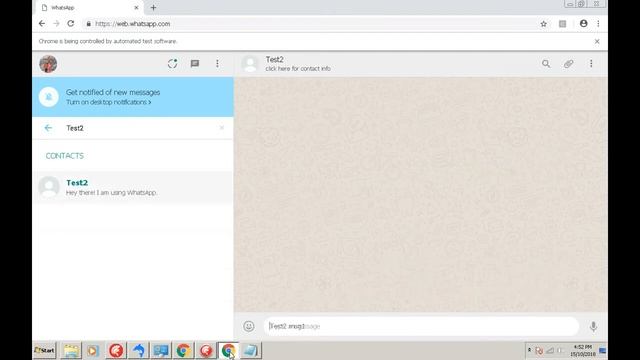Bookmark this page with star

543,24
